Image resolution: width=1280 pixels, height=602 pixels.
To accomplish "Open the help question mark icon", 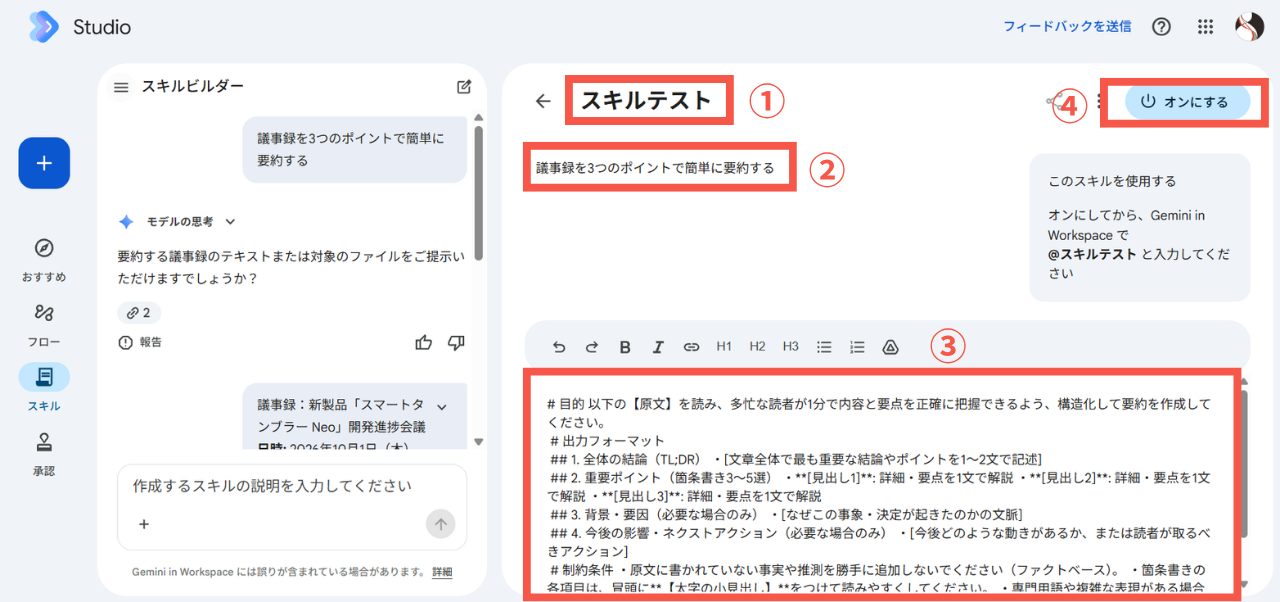I will (x=1161, y=27).
